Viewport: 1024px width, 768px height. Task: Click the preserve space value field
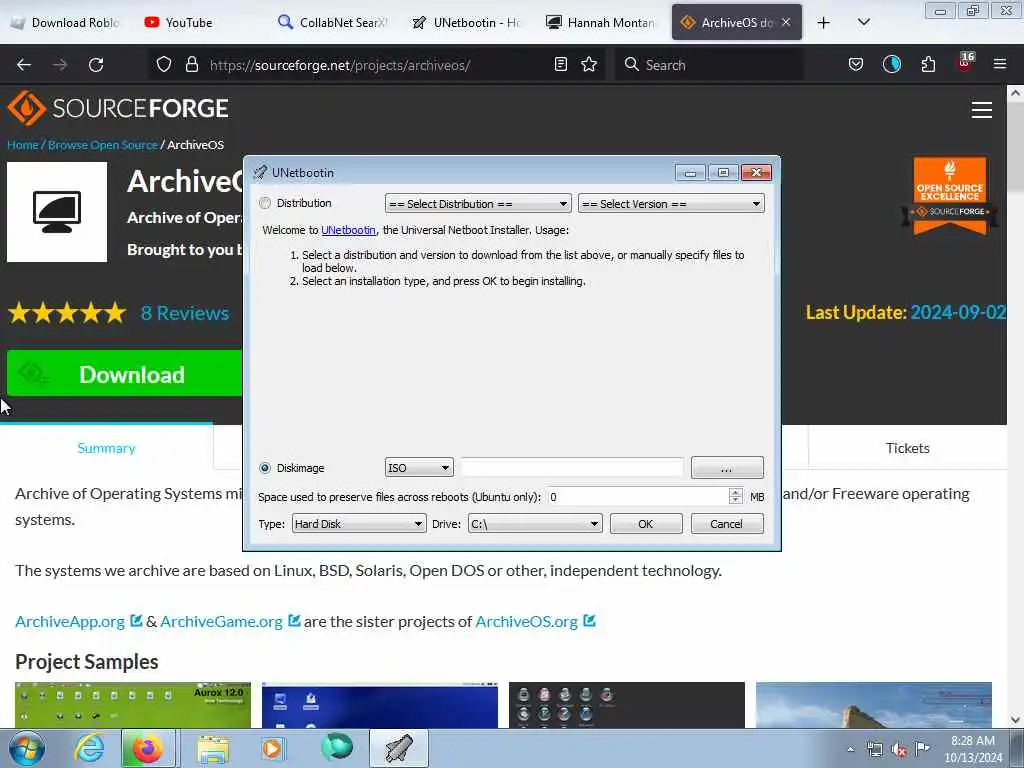[638, 496]
